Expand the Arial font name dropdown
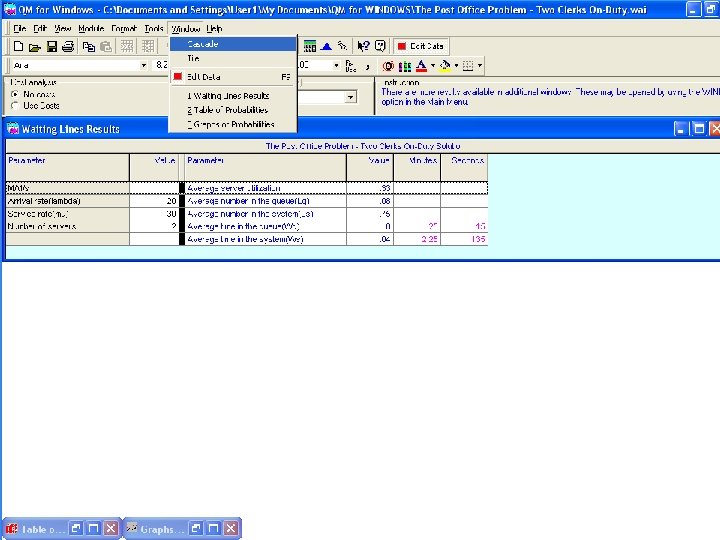The image size is (720, 540). pos(143,66)
